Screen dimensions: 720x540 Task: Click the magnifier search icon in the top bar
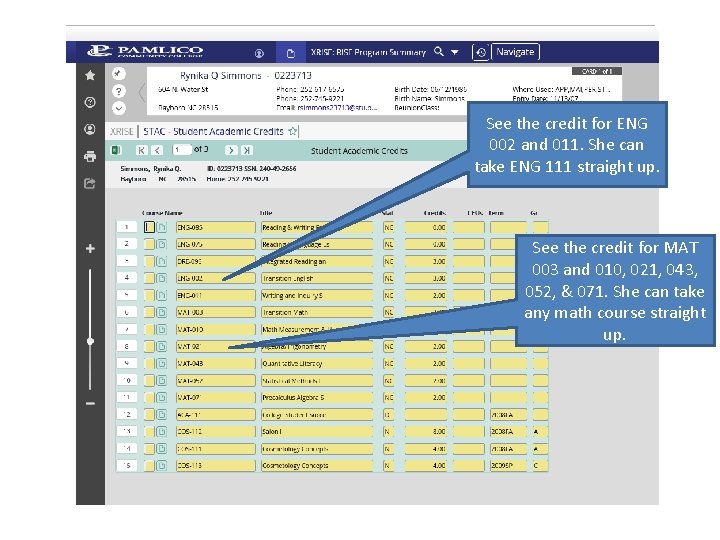(x=439, y=51)
